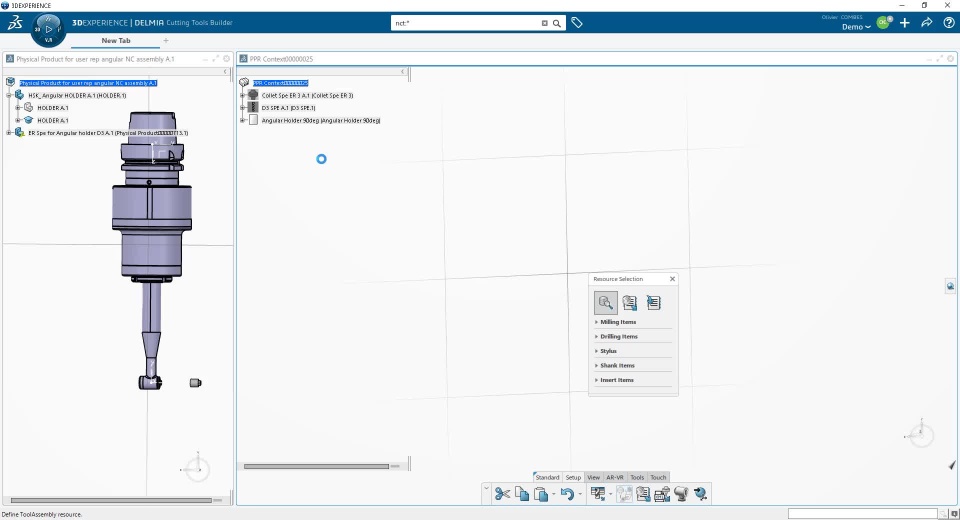
Task: Expand the Stylus section
Action: point(608,351)
